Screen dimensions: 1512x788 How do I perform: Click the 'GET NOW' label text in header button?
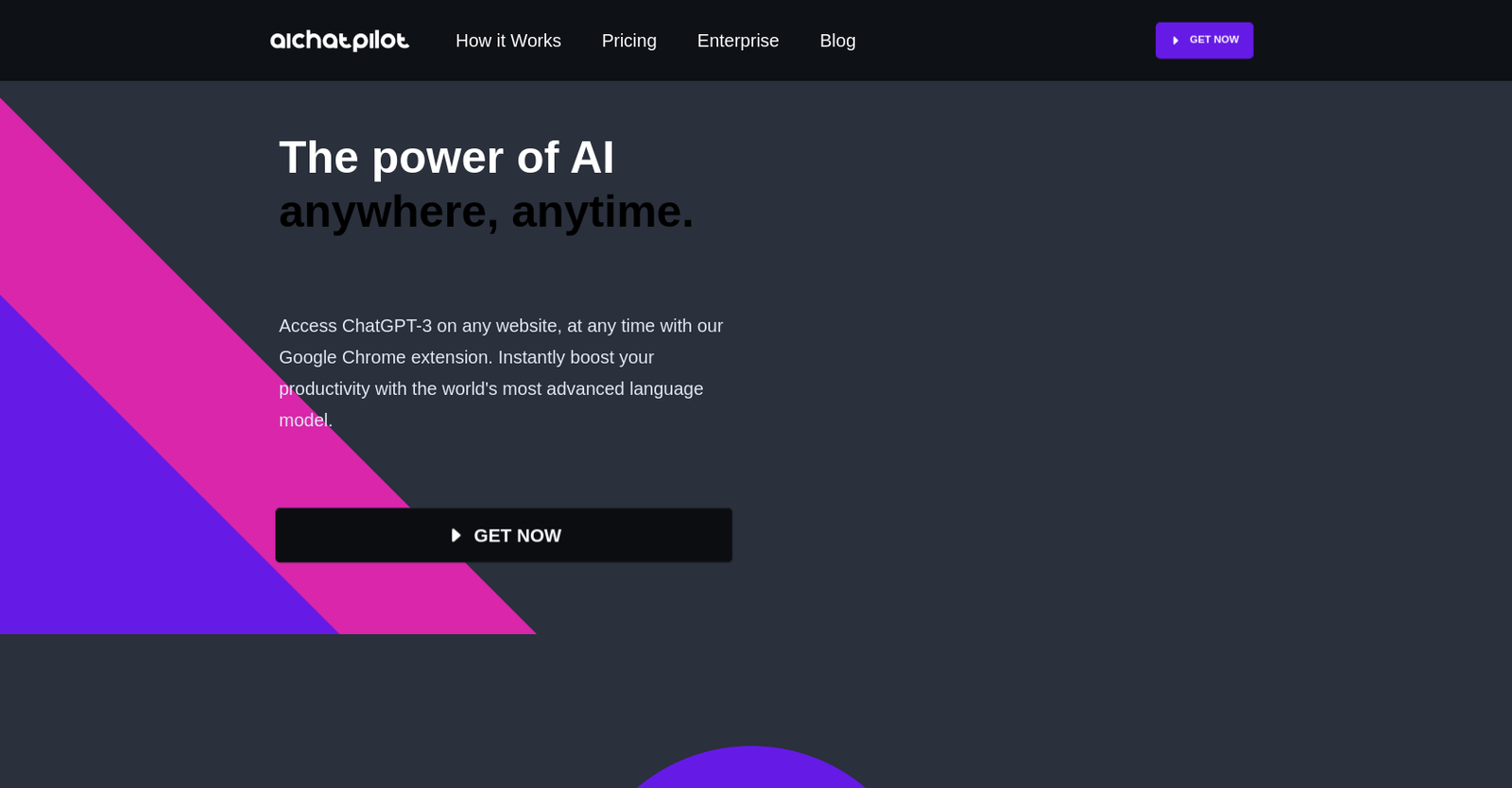[1214, 40]
